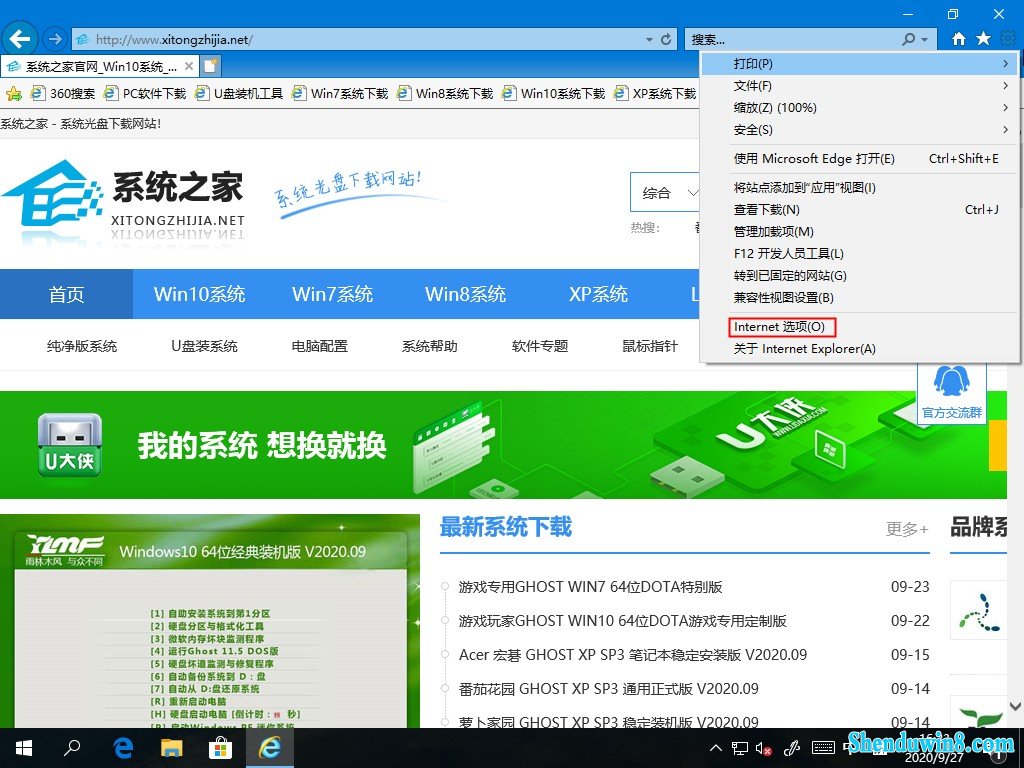The height and width of the screenshot is (768, 1024).
Task: Click the search magnifier icon in search box
Action: point(908,39)
